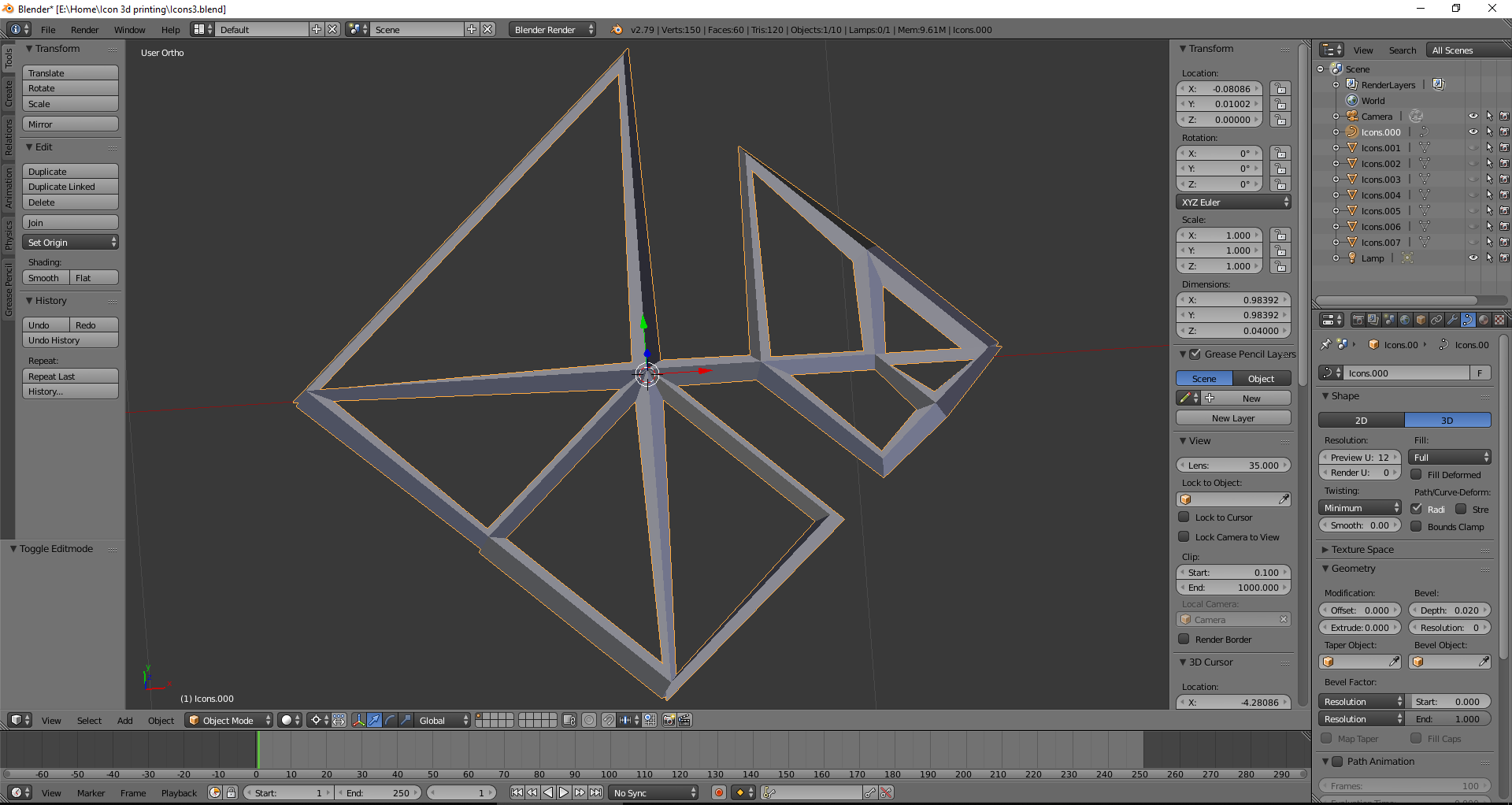This screenshot has height=805, width=1512.
Task: Lock the X location with its padlock icon
Action: pos(1280,89)
